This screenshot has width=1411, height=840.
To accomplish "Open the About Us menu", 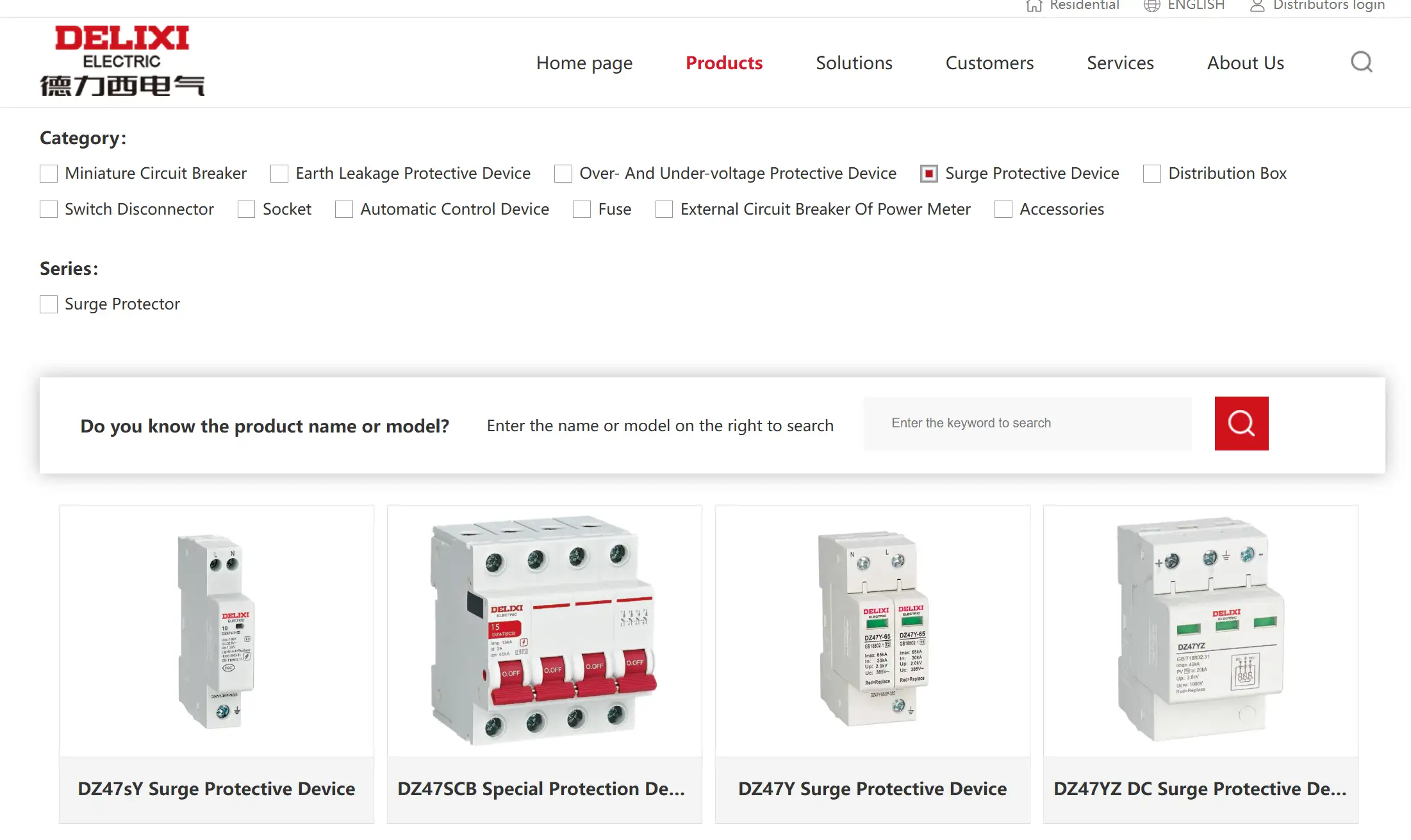I will 1246,63.
